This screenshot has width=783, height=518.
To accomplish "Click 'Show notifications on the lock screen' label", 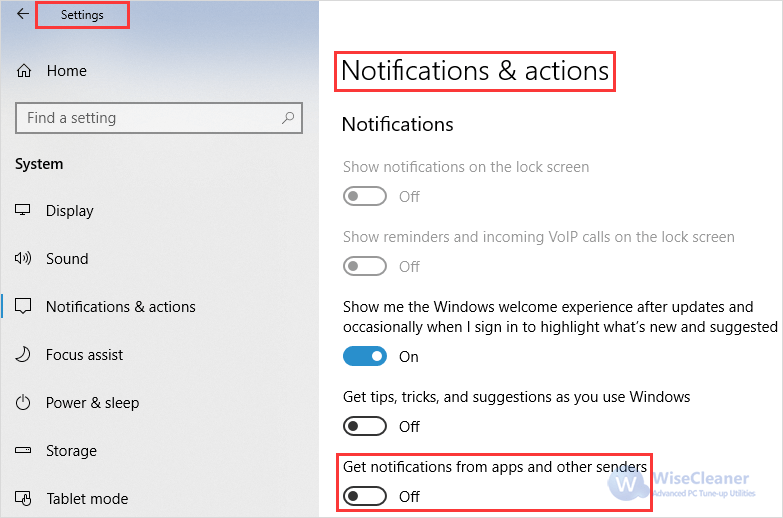I will [466, 167].
